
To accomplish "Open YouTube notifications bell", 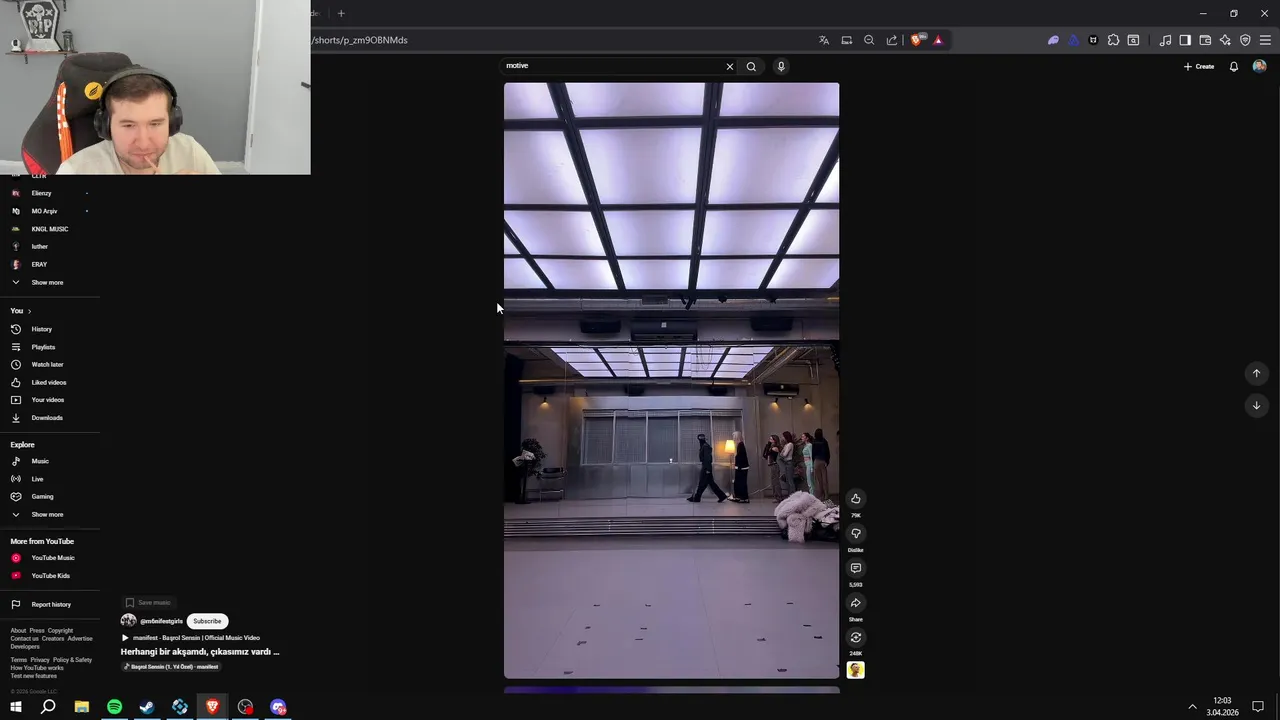I will 1233,66.
